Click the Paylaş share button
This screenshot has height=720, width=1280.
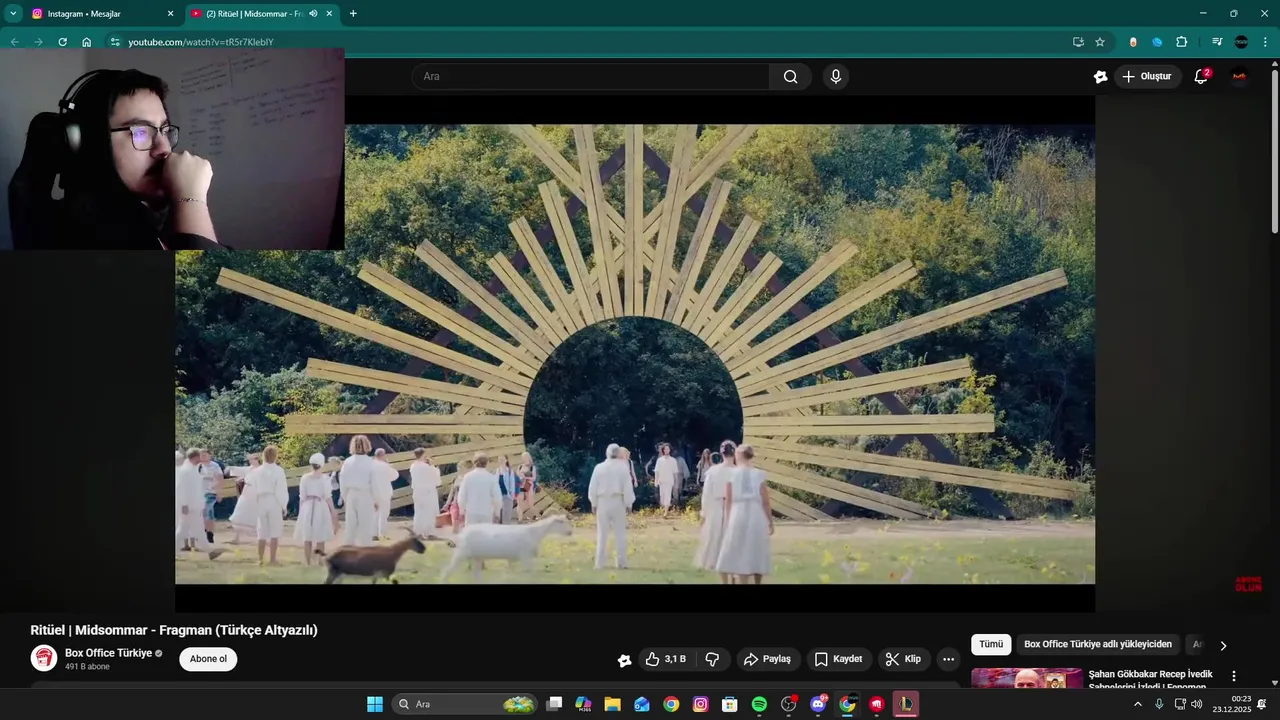pos(768,659)
